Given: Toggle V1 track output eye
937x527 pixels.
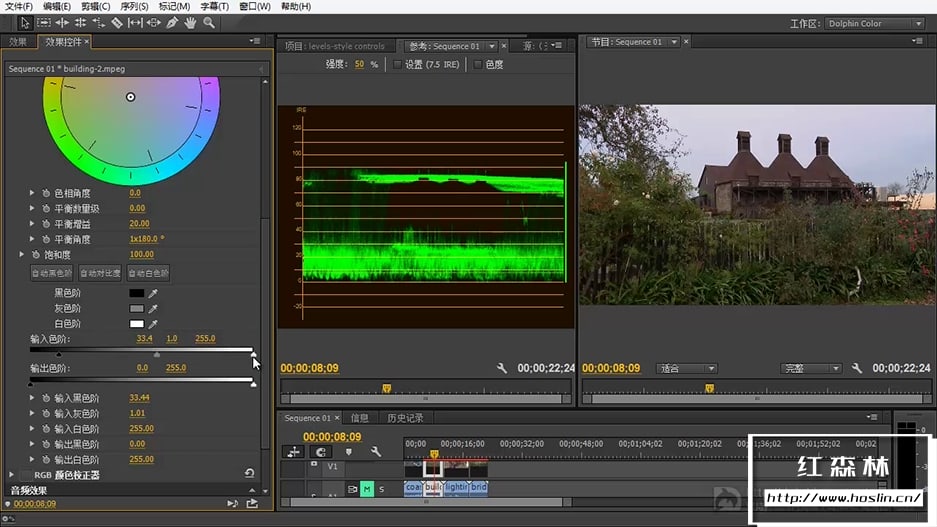Looking at the screenshot, I should coord(314,464).
